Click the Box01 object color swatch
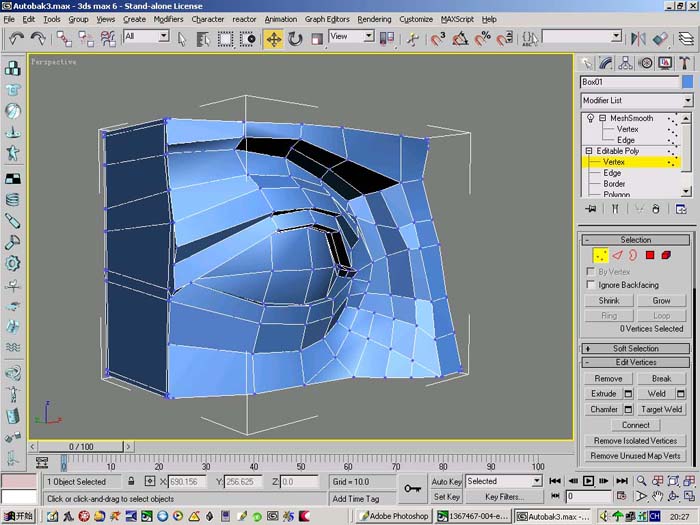Screen dimensions: 700x525 688,82
